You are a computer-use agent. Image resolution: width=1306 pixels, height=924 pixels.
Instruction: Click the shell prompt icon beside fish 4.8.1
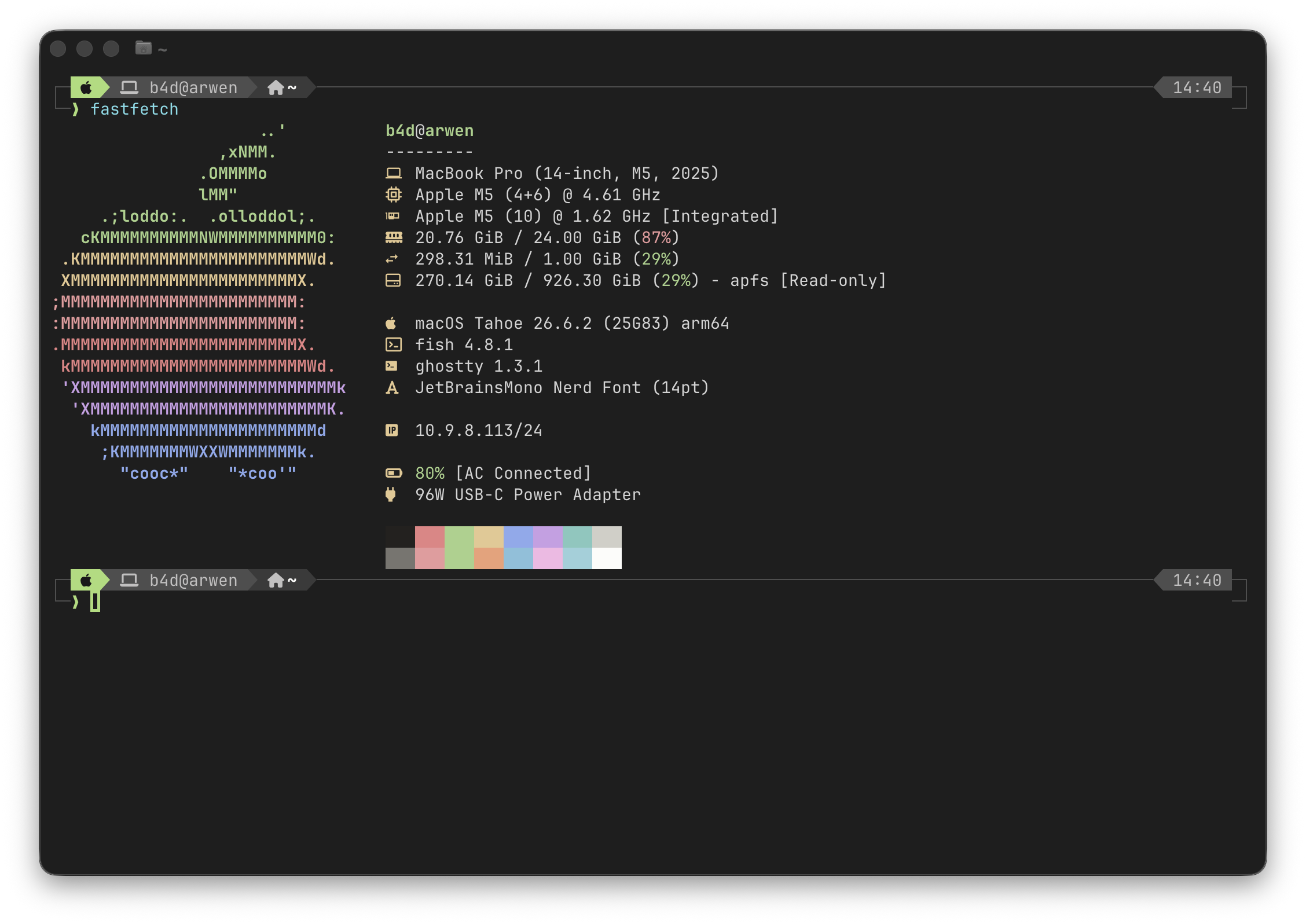[394, 344]
